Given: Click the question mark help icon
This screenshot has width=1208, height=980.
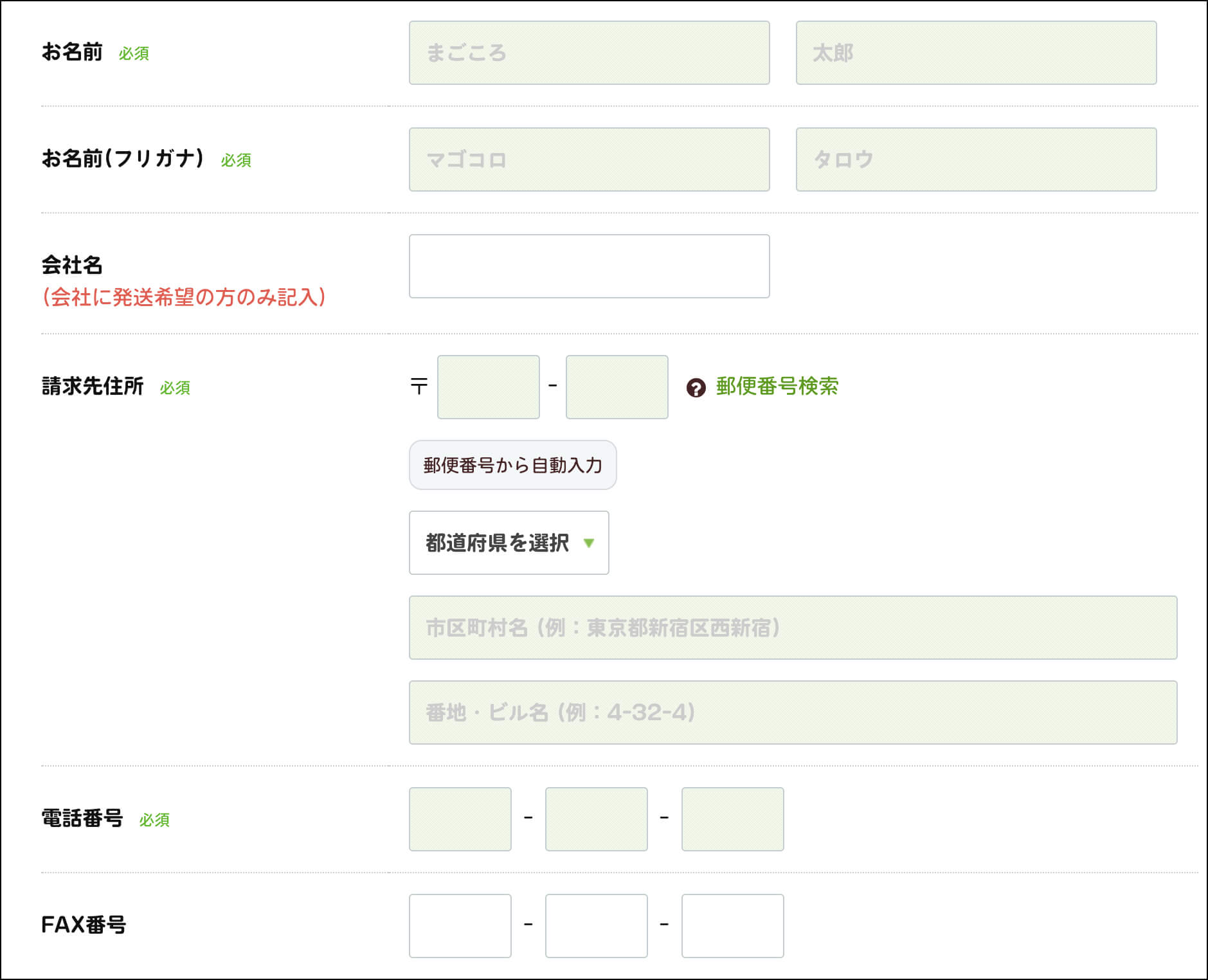Looking at the screenshot, I should point(696,388).
